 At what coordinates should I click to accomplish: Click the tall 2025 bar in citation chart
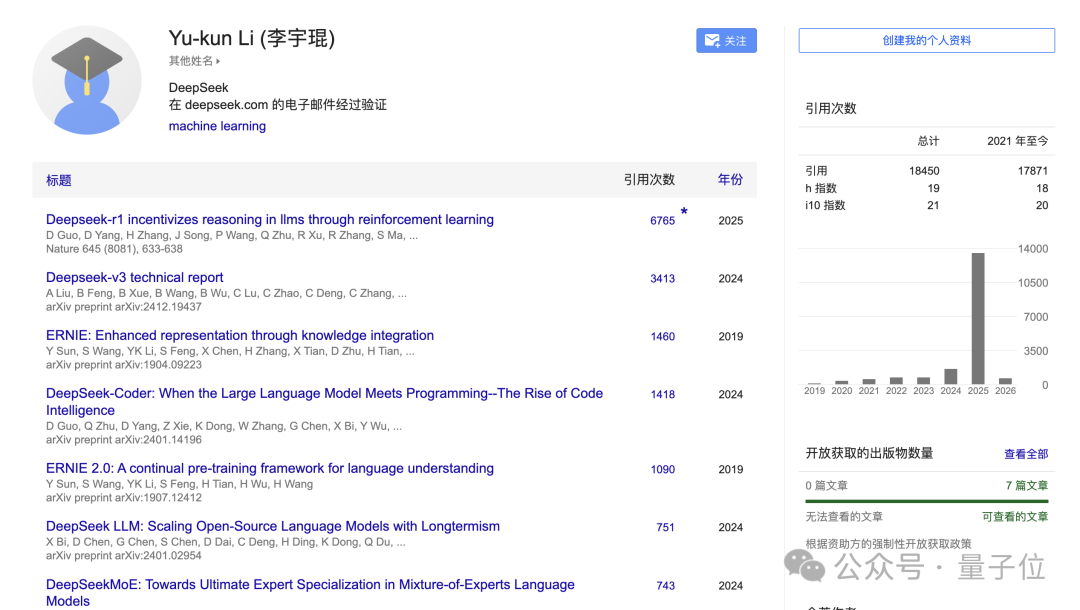click(x=978, y=318)
